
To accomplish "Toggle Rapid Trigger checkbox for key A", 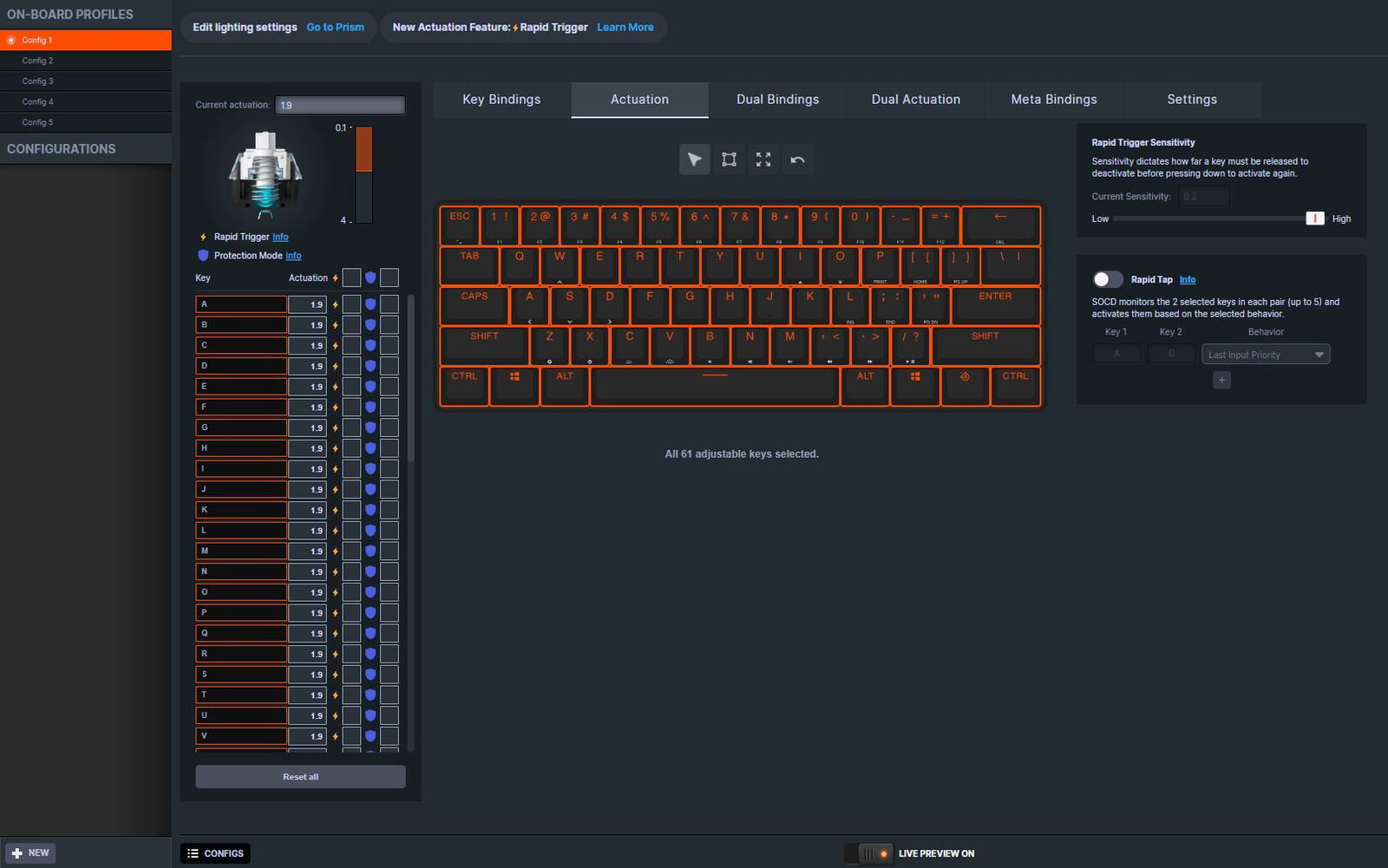I will click(351, 304).
